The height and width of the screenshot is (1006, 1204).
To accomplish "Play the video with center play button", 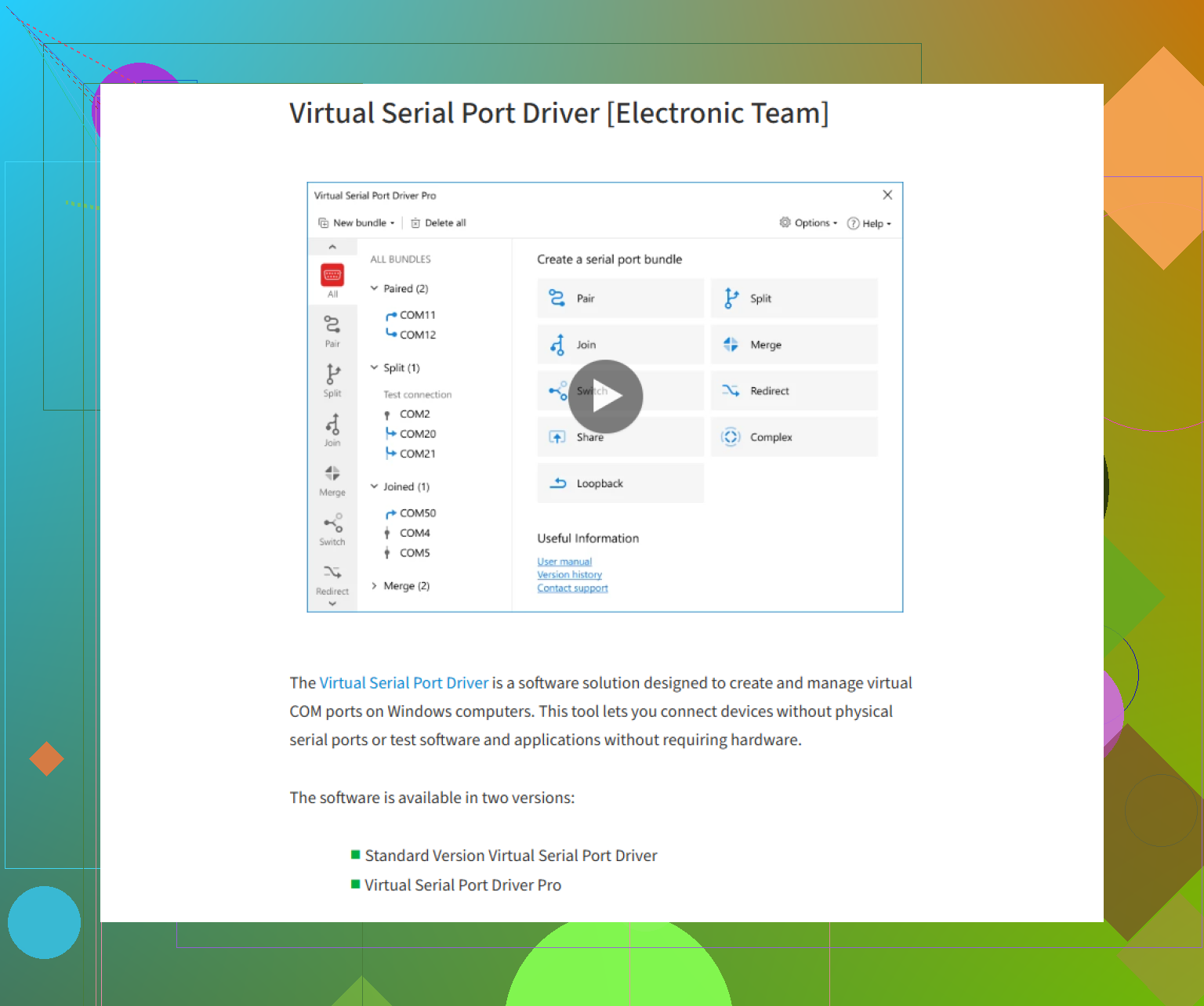I will tap(605, 396).
